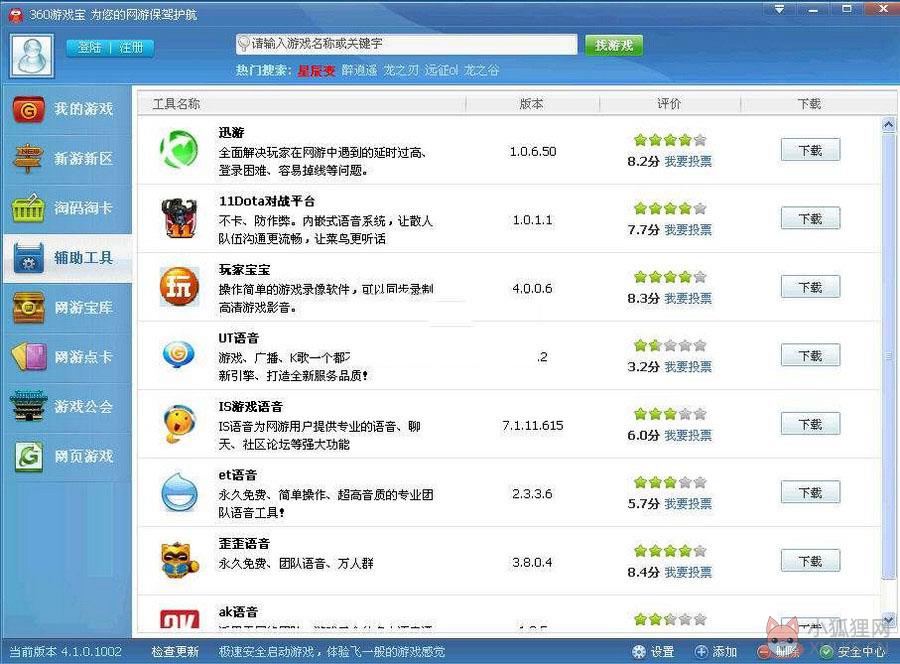900x664 pixels.
Task: Open 设置 settings in status bar
Action: (x=654, y=652)
